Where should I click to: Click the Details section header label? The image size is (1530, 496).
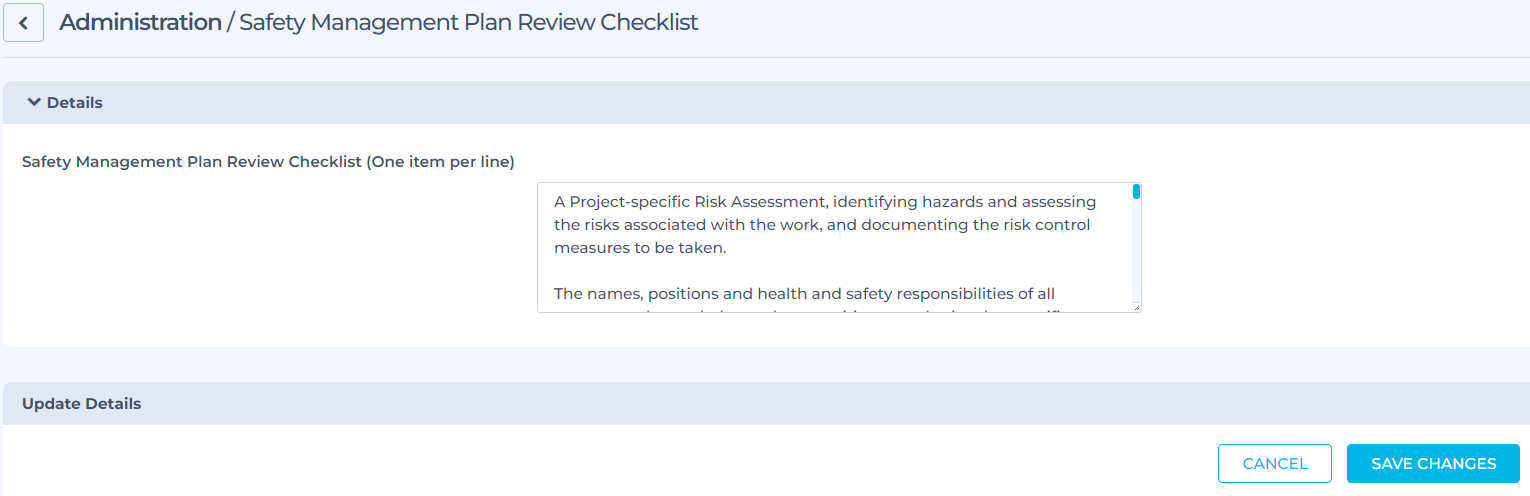74,102
